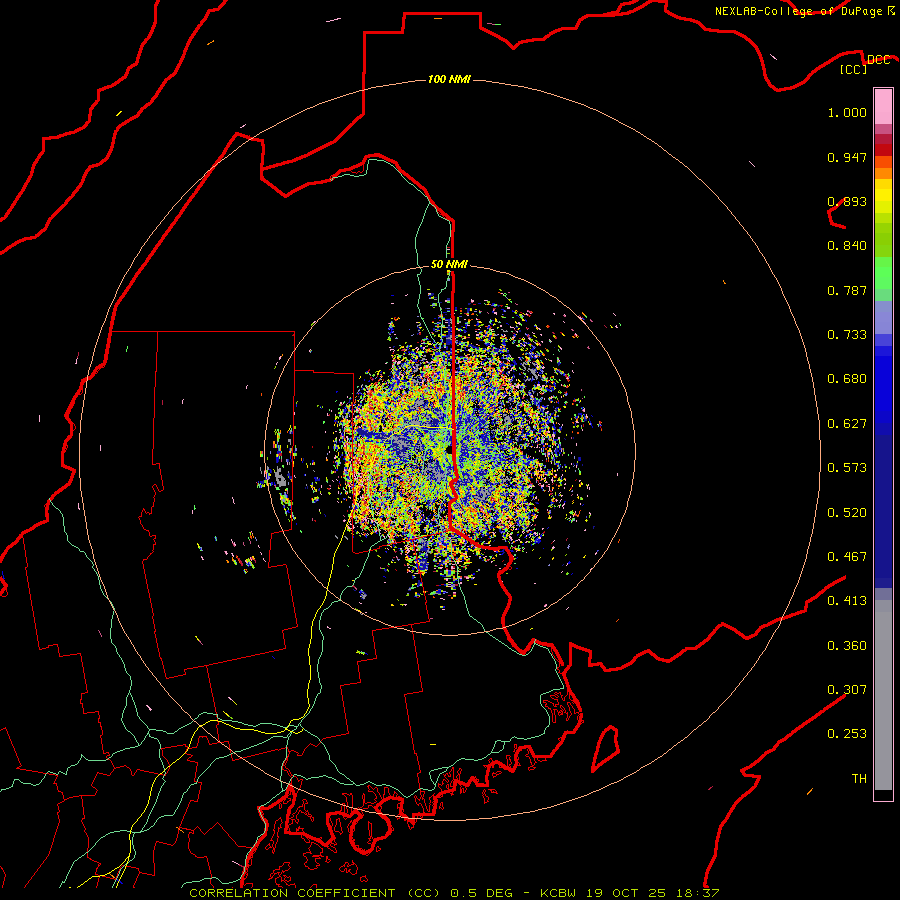
Task: Select the 0.627 scale value
Action: 847,424
